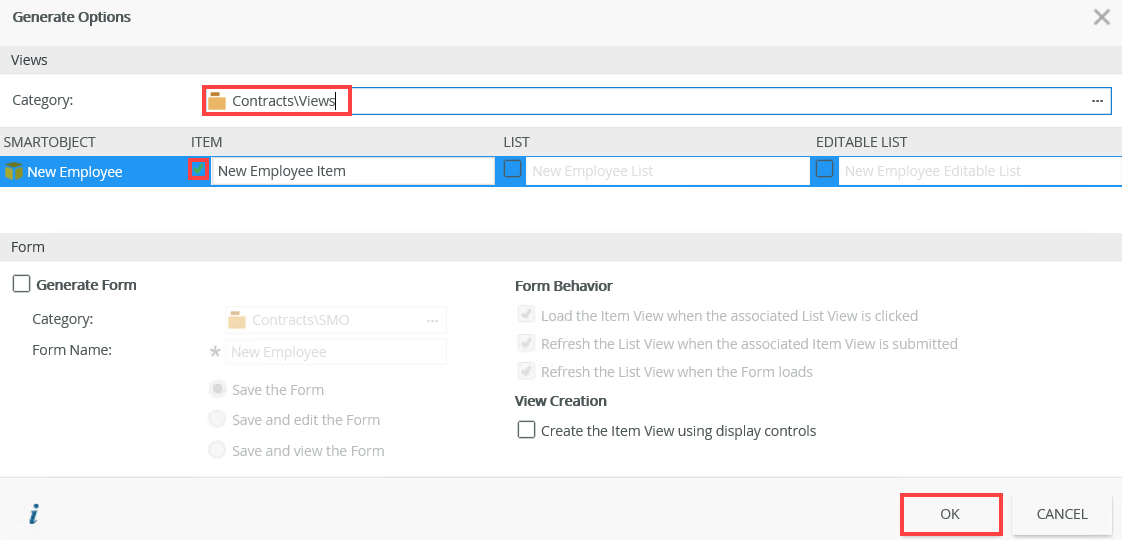Click the CANCEL button
This screenshot has height=540, width=1122.
[1062, 514]
